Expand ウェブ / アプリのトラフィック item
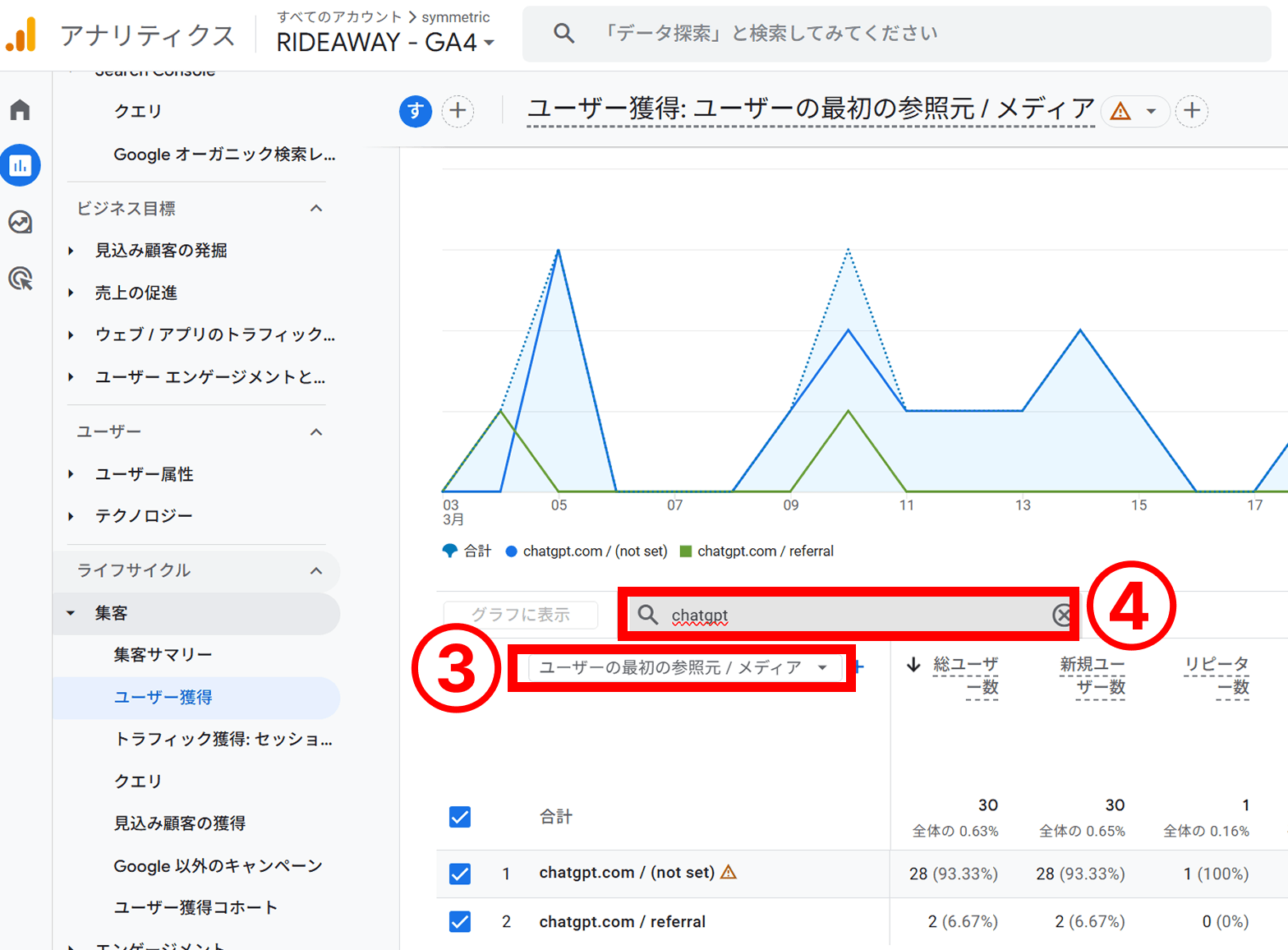This screenshot has width=1288, height=950. coord(71,335)
